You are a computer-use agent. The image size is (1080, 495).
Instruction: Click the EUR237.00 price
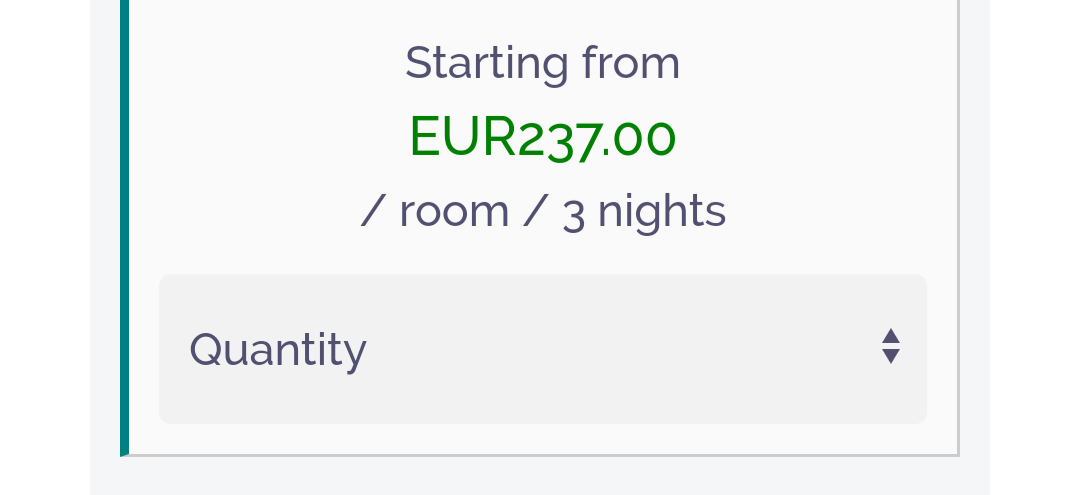(x=542, y=137)
